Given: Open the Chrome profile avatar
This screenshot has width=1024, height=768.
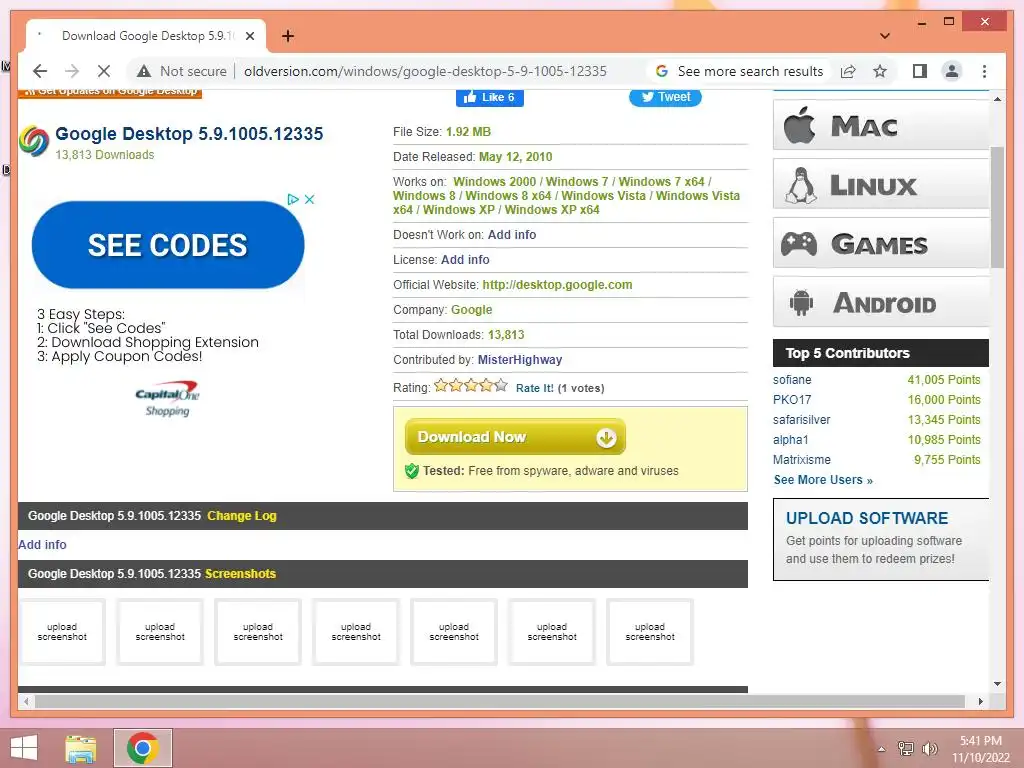Looking at the screenshot, I should 952,71.
